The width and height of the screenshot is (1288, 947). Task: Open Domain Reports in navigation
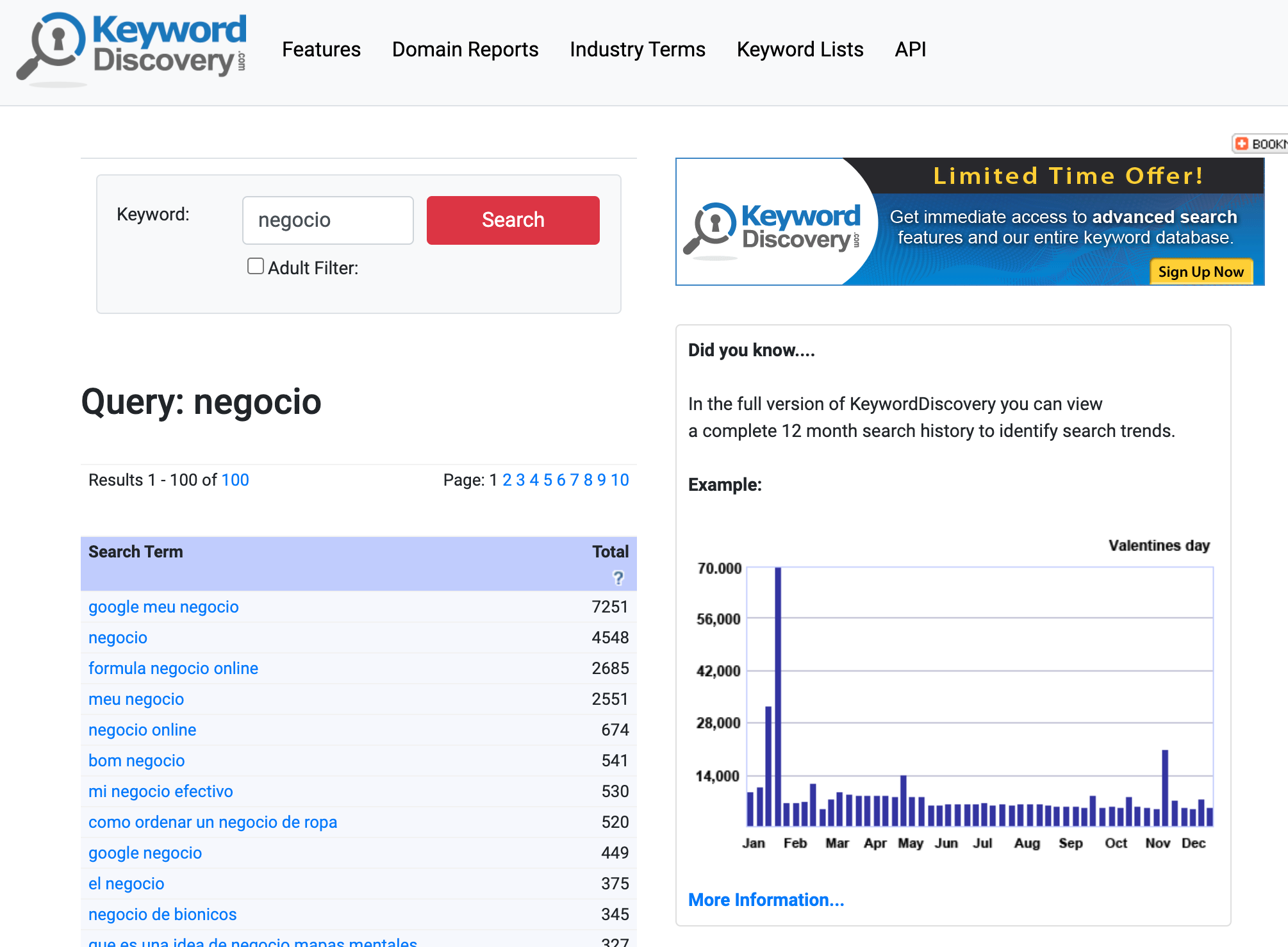(x=465, y=49)
